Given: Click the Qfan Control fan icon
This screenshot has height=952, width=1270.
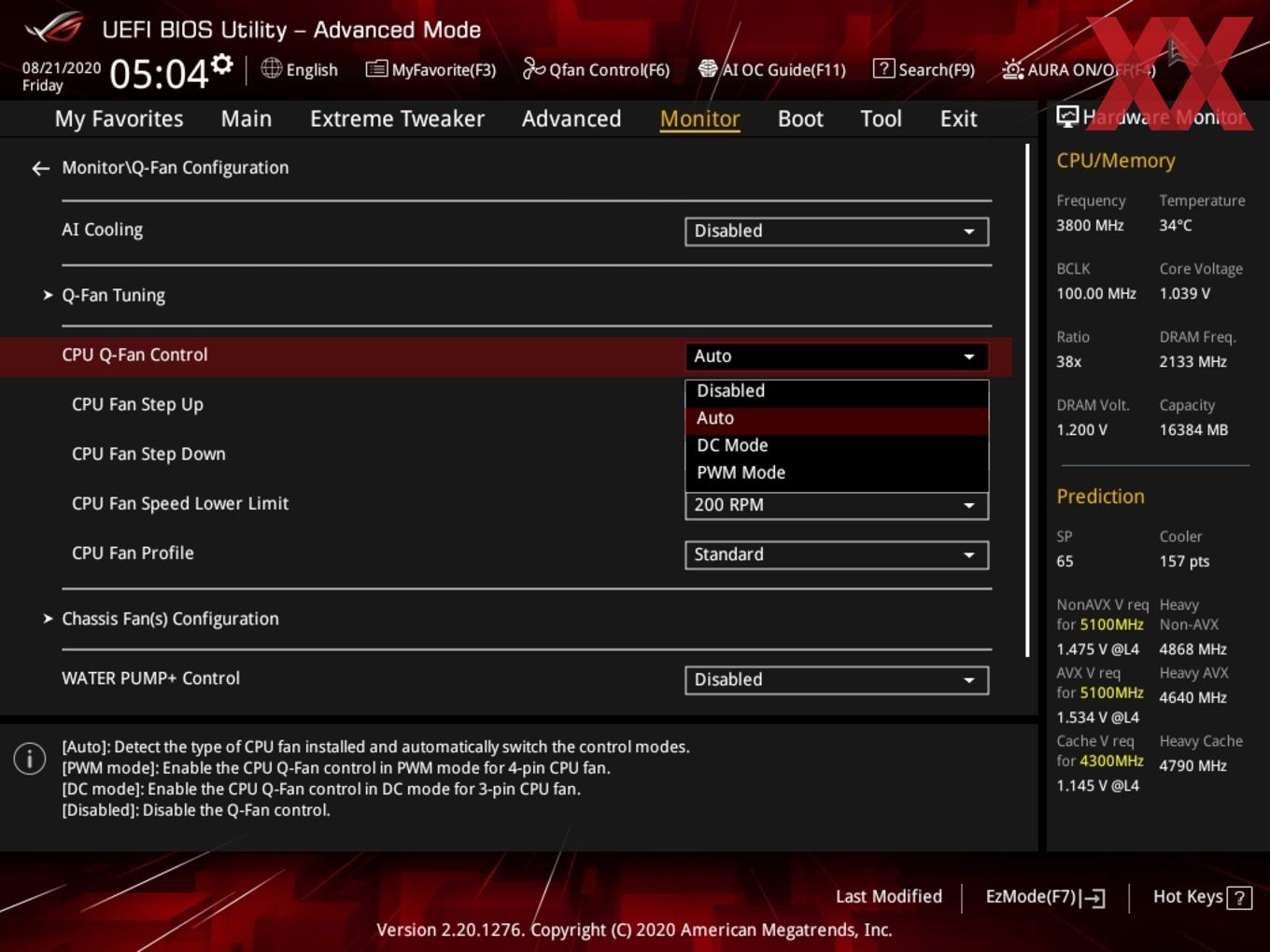Looking at the screenshot, I should coord(533,68).
